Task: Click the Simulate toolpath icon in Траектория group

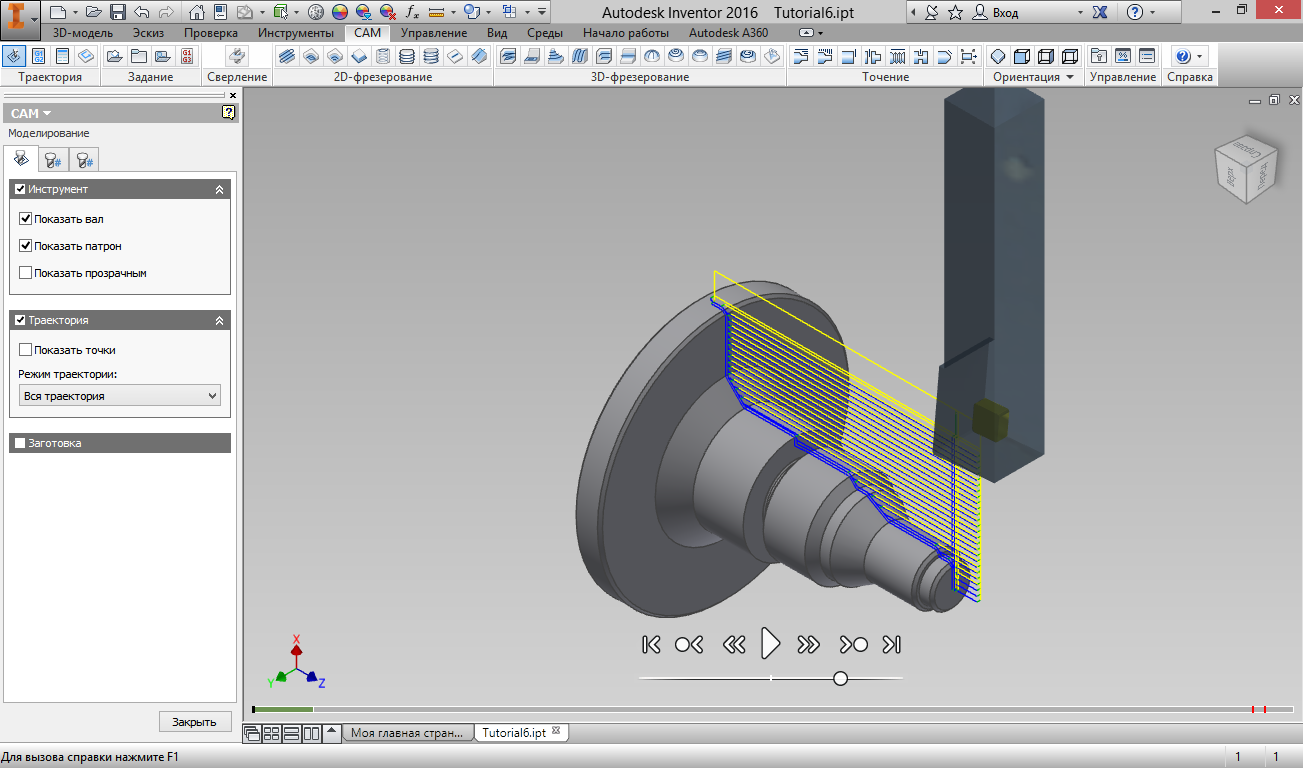Action: point(14,56)
